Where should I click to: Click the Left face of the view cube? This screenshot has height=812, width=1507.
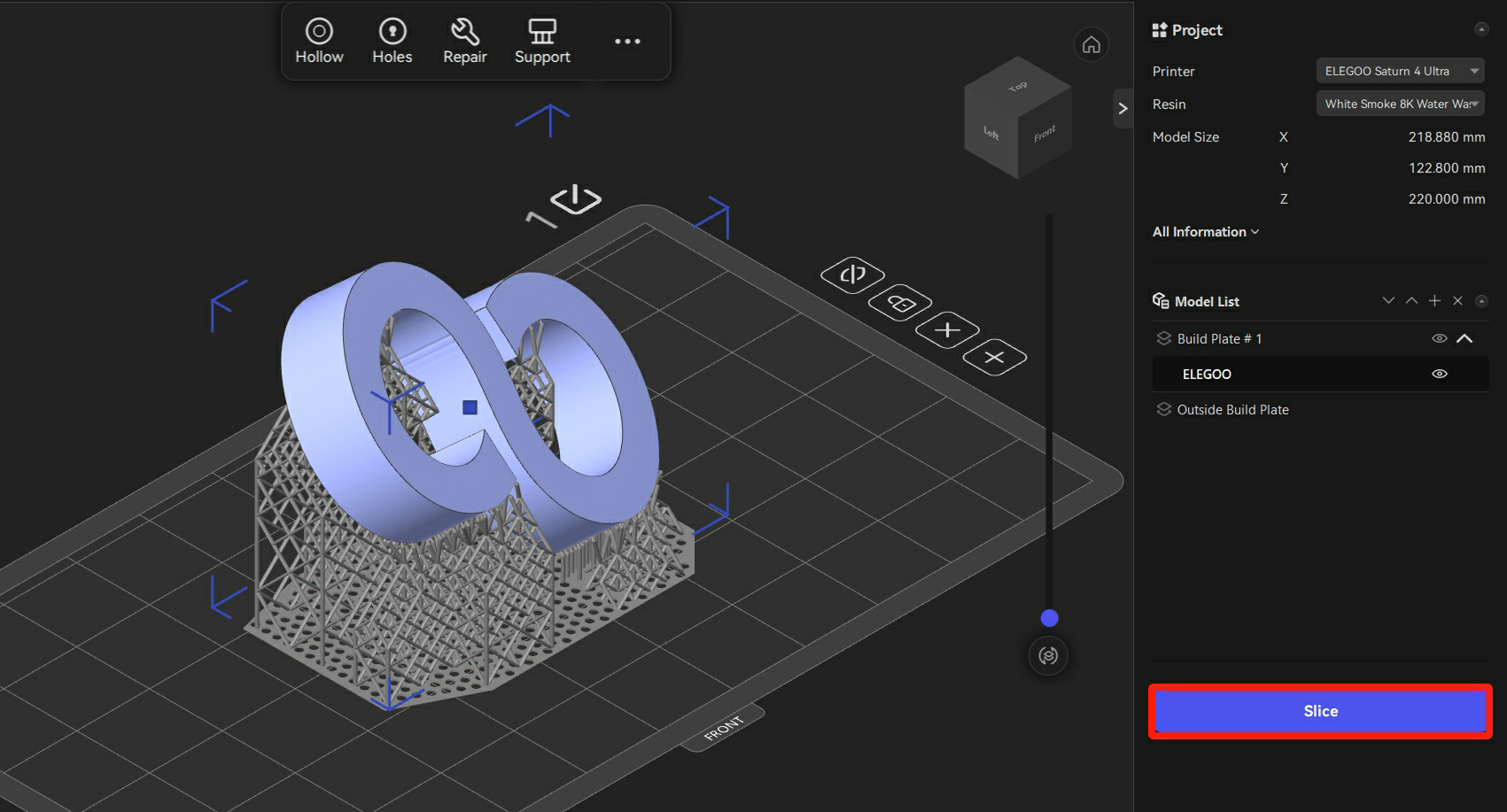click(990, 134)
